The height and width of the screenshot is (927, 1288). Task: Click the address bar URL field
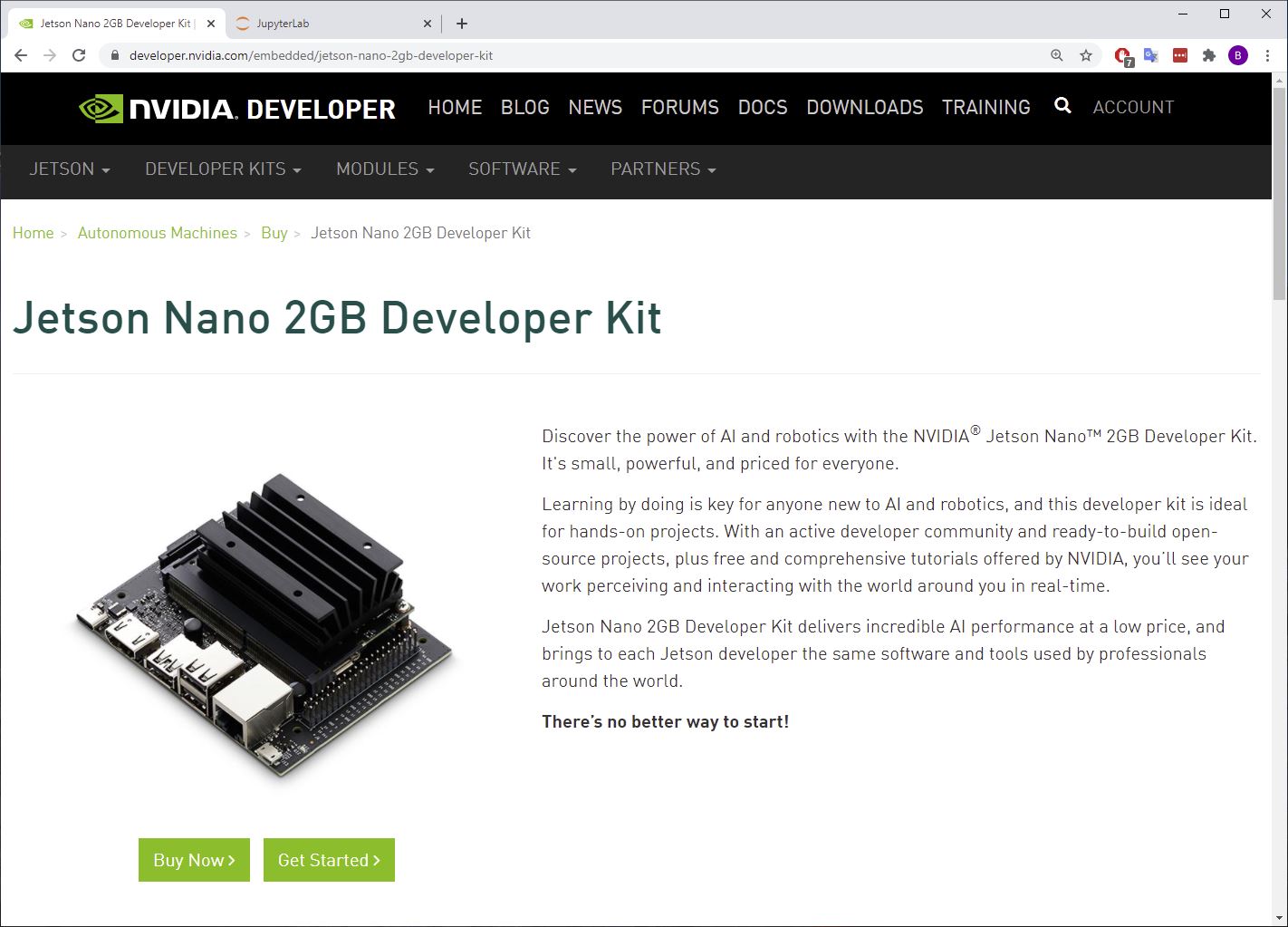pyautogui.click(x=543, y=55)
